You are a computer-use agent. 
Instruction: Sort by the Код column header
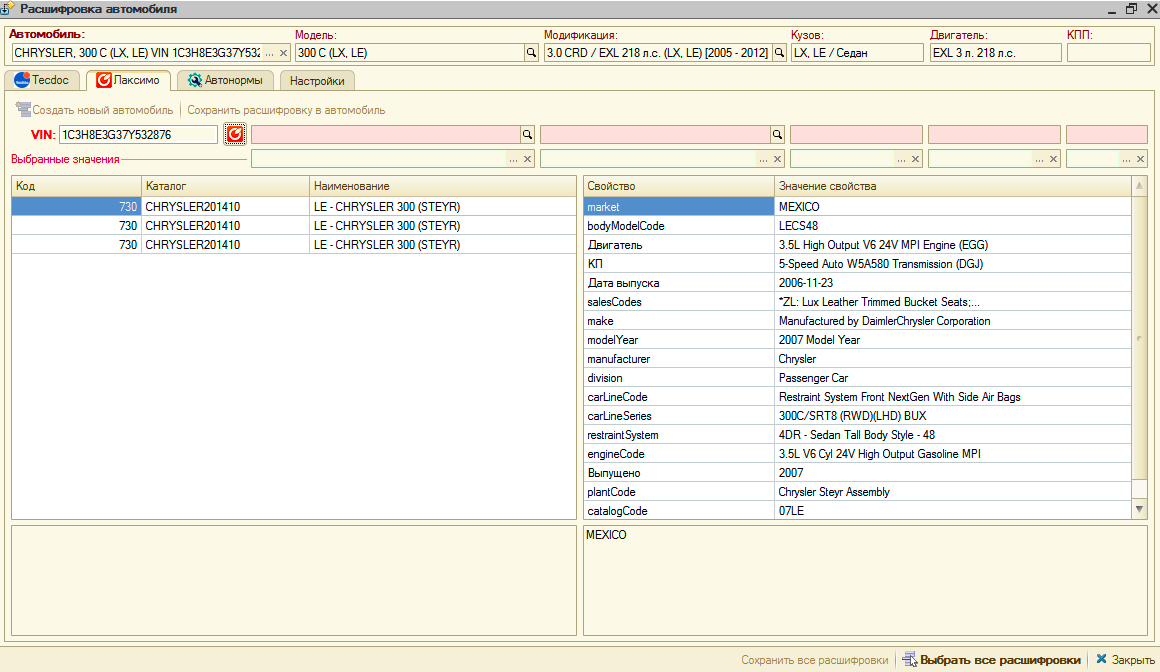(76, 186)
